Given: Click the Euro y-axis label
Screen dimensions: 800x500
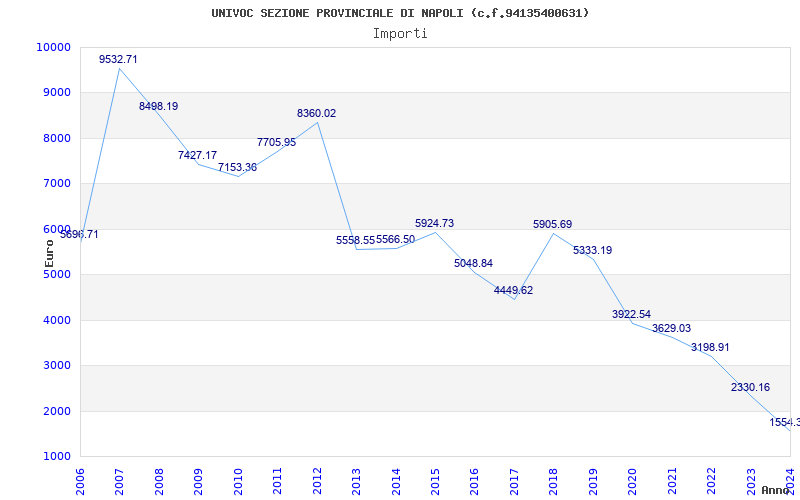Looking at the screenshot, I should (49, 253).
